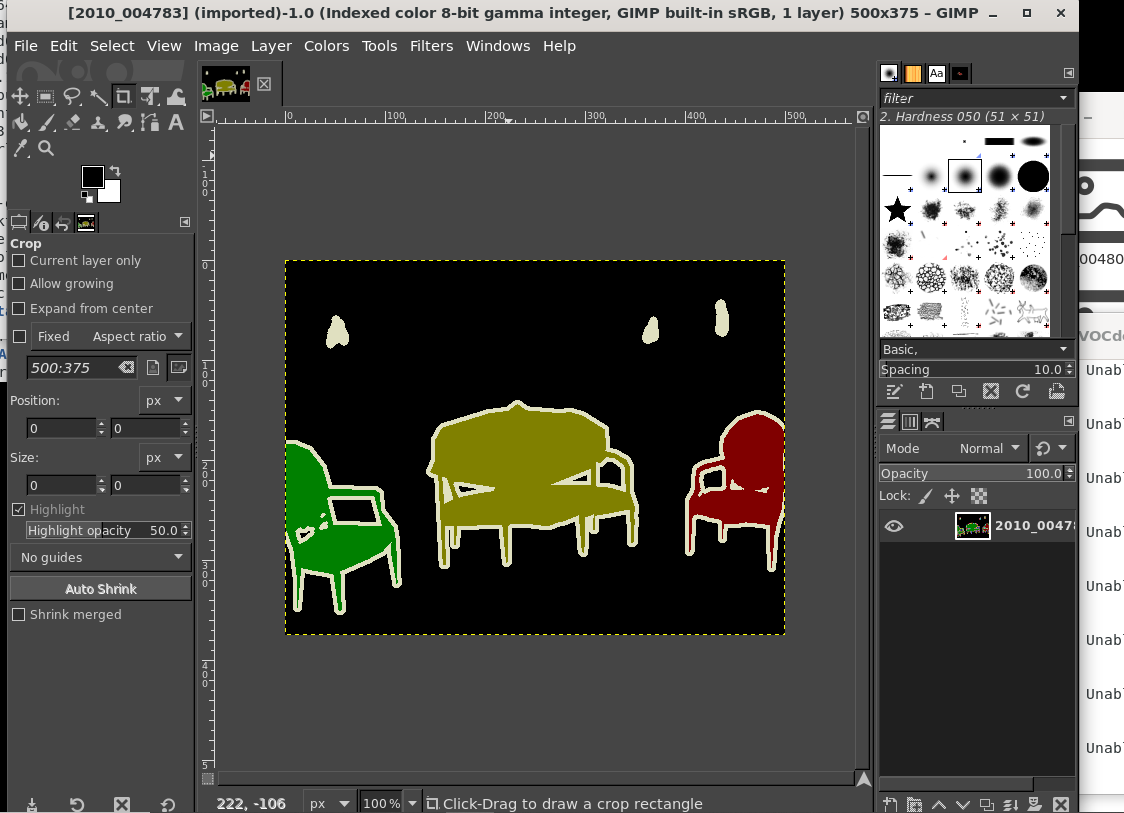Toggle visibility eye of 2010_0047 layer
This screenshot has width=1124, height=813.
[x=894, y=526]
